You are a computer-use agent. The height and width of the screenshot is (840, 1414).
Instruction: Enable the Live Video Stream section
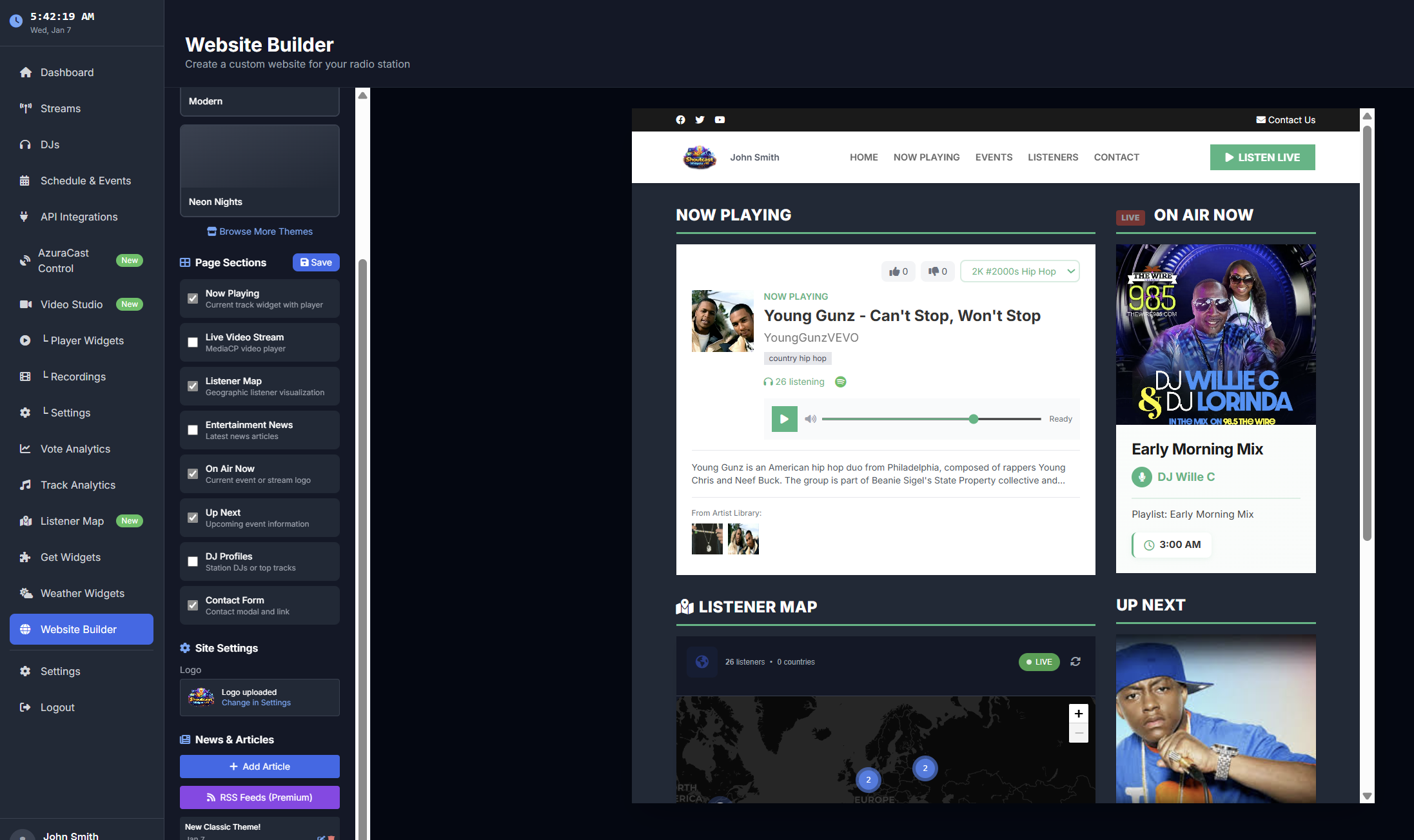(193, 342)
